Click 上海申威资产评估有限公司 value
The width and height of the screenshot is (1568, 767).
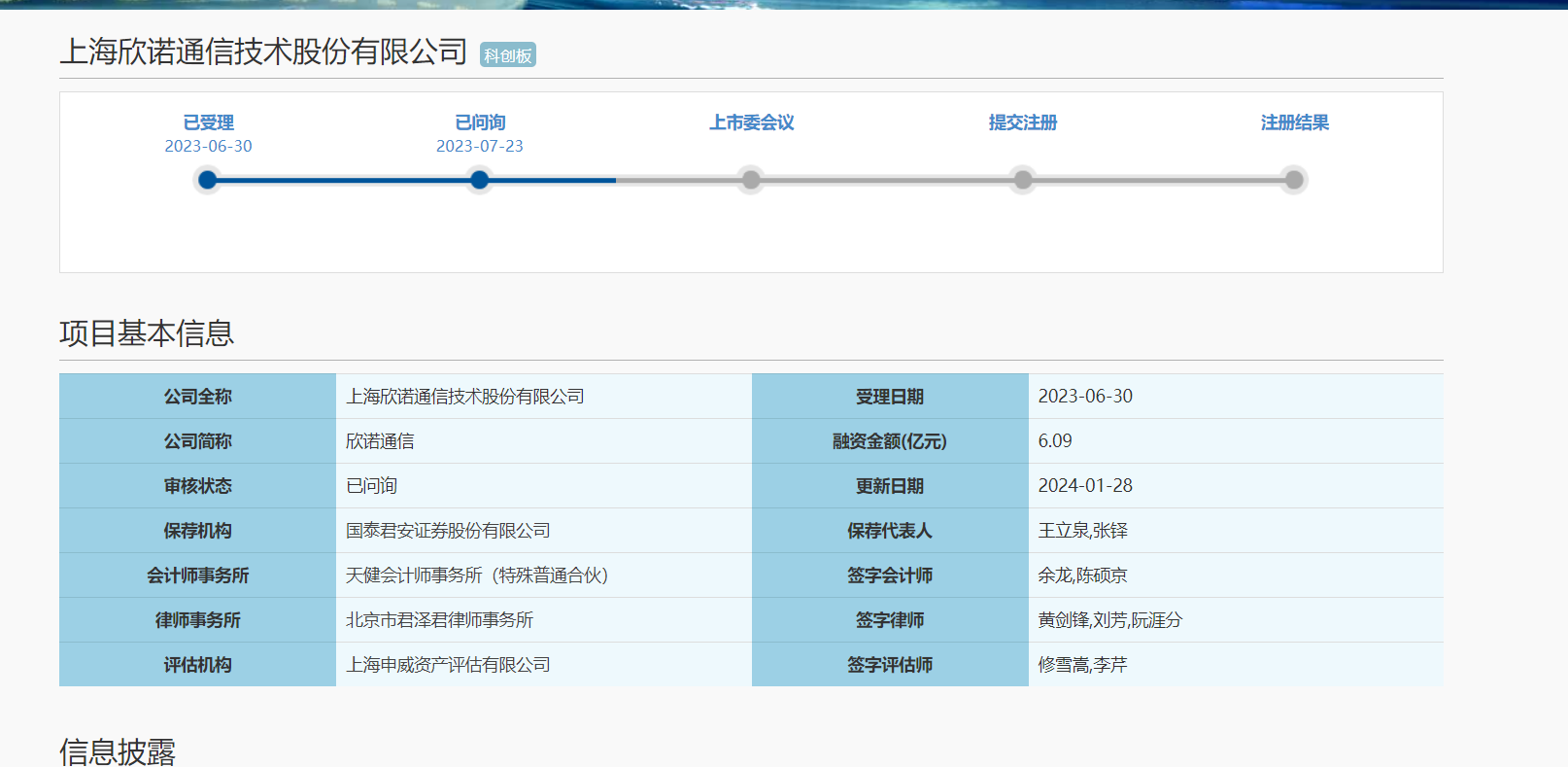click(448, 665)
